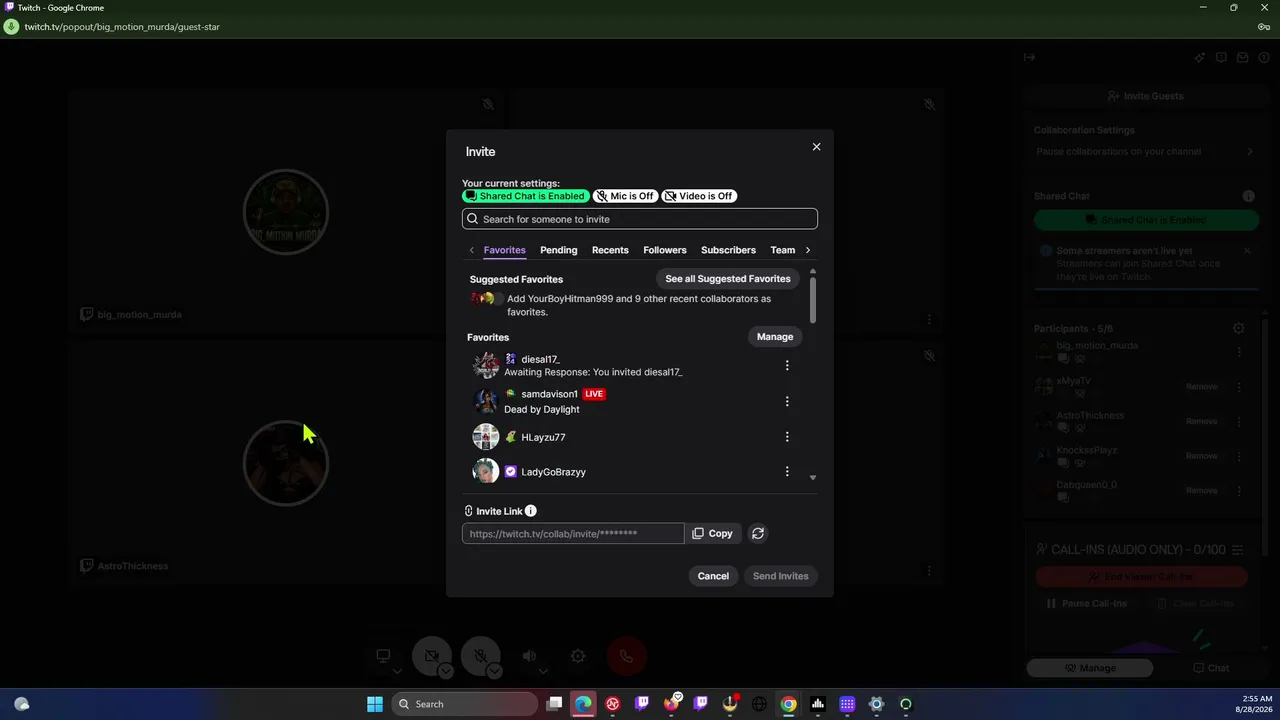This screenshot has width=1280, height=720.
Task: Click the speaker volume icon in call controls
Action: click(529, 656)
